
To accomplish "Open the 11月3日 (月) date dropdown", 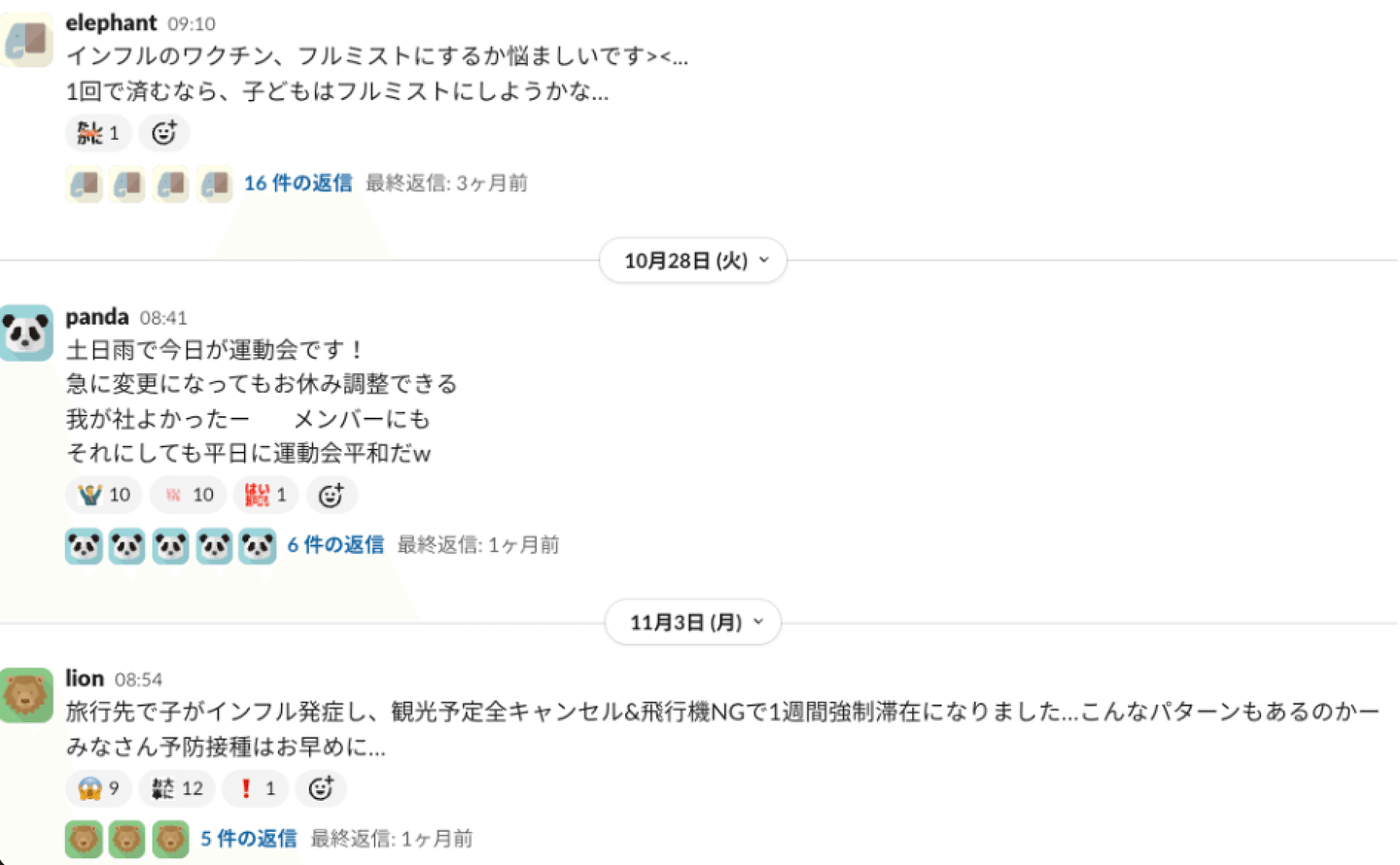I will click(x=693, y=622).
